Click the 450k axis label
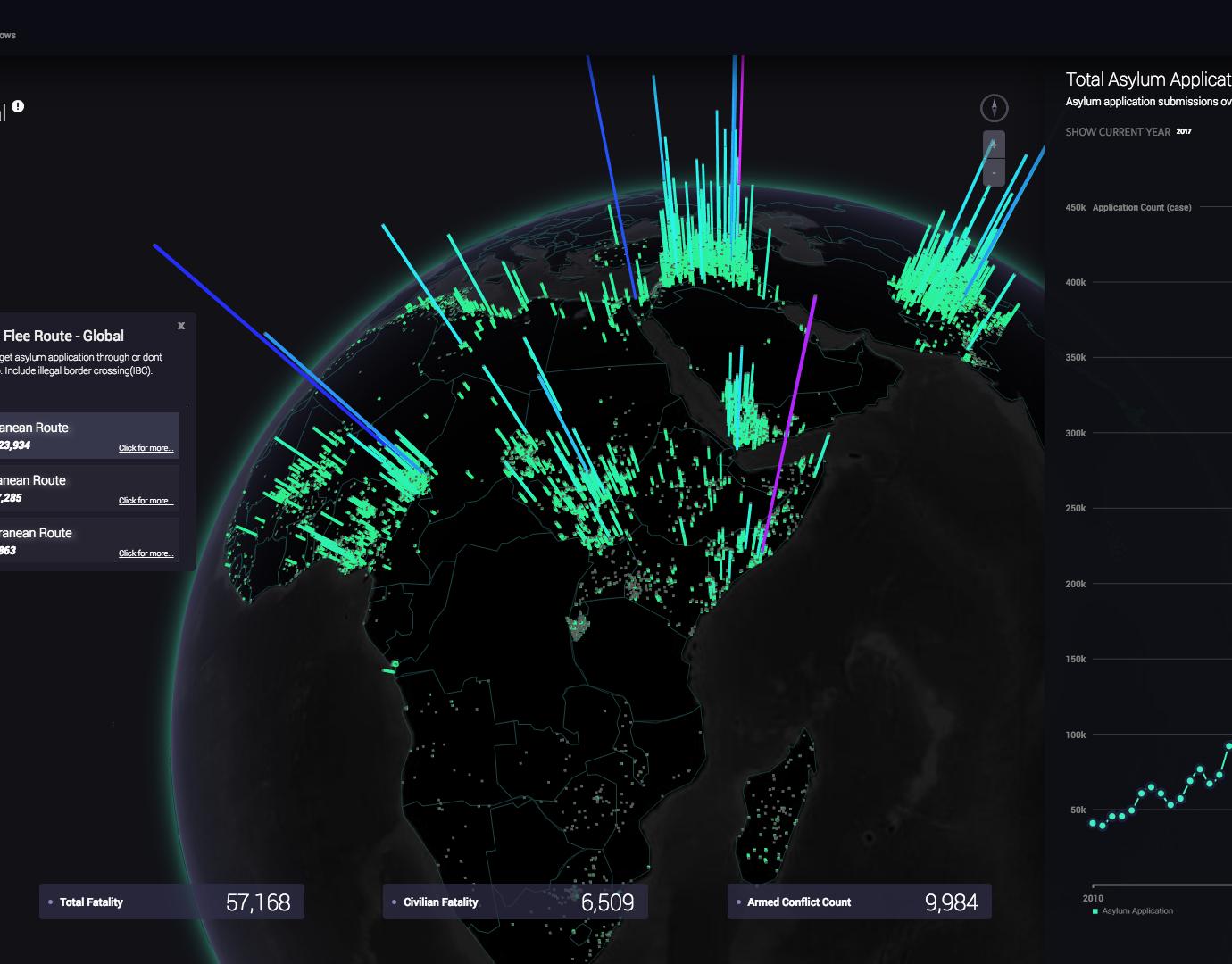Screen dimensions: 1232x964 [x=1075, y=207]
